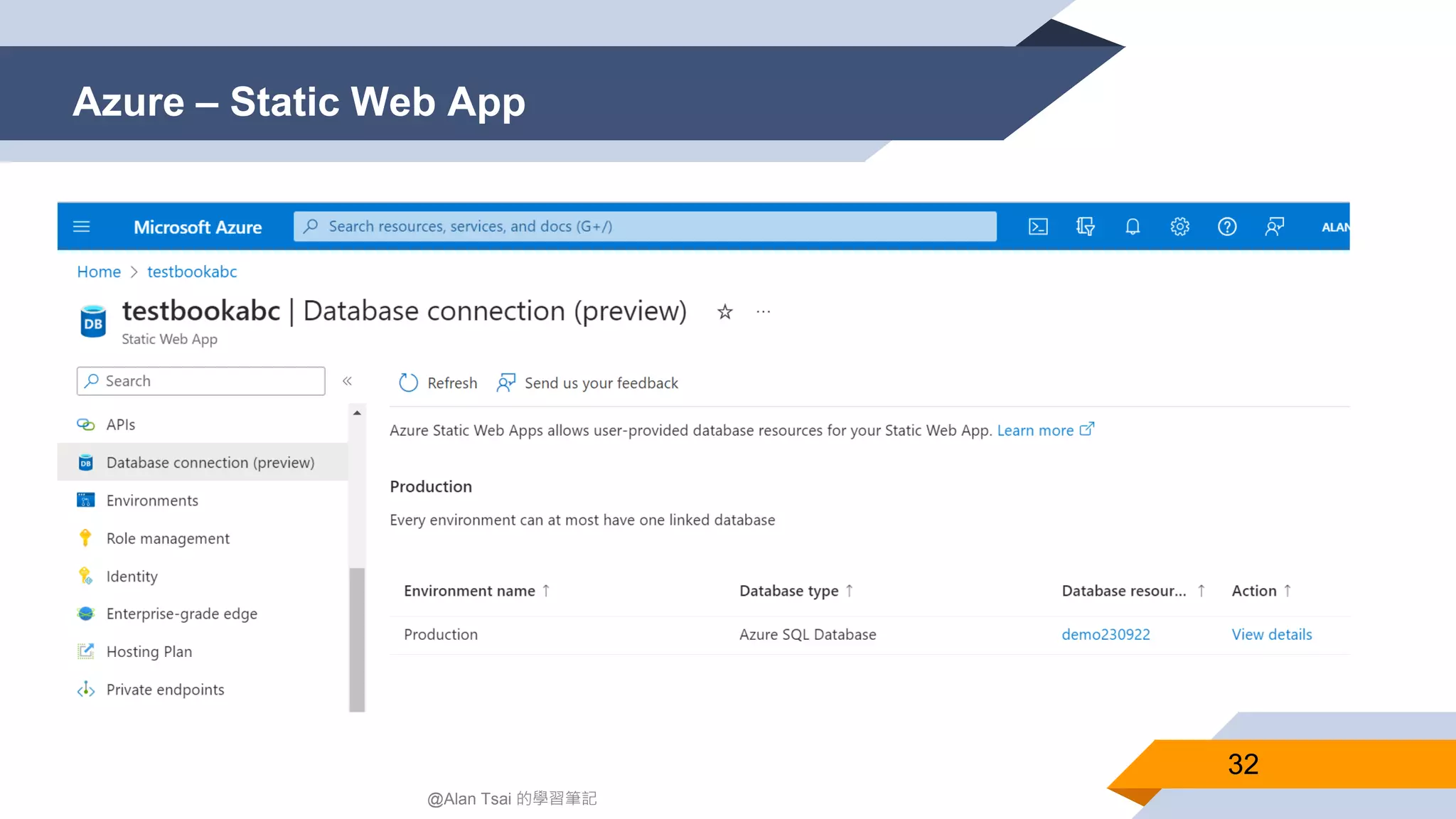
Task: Open the more options ellipsis
Action: point(764,312)
